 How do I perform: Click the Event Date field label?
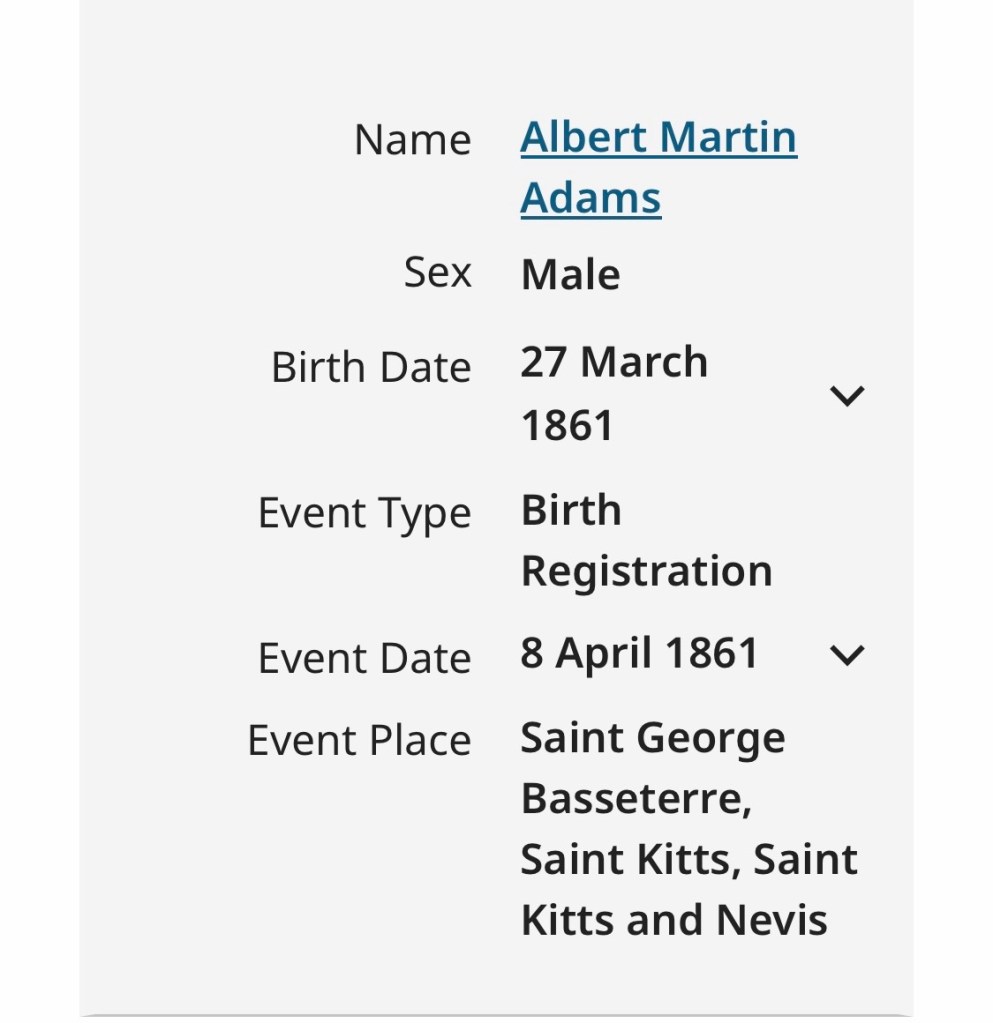[x=364, y=659]
